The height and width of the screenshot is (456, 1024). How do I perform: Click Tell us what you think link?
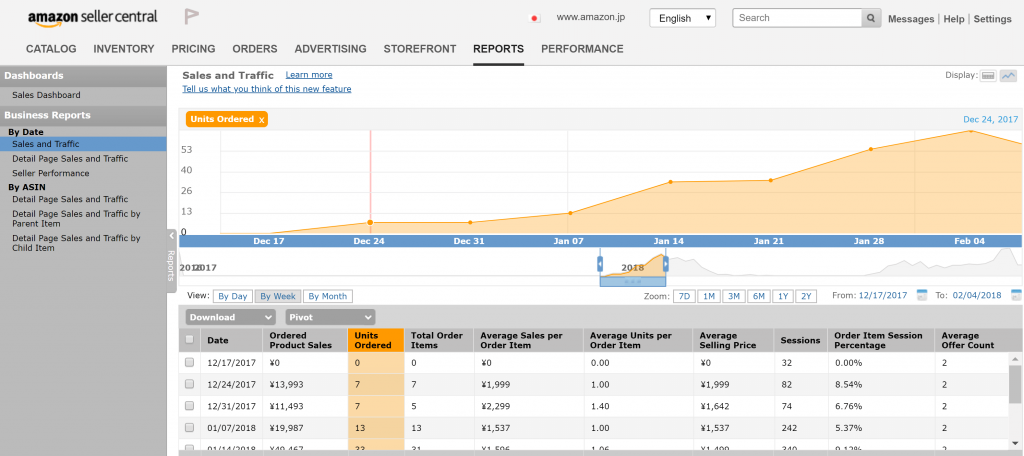tap(266, 89)
